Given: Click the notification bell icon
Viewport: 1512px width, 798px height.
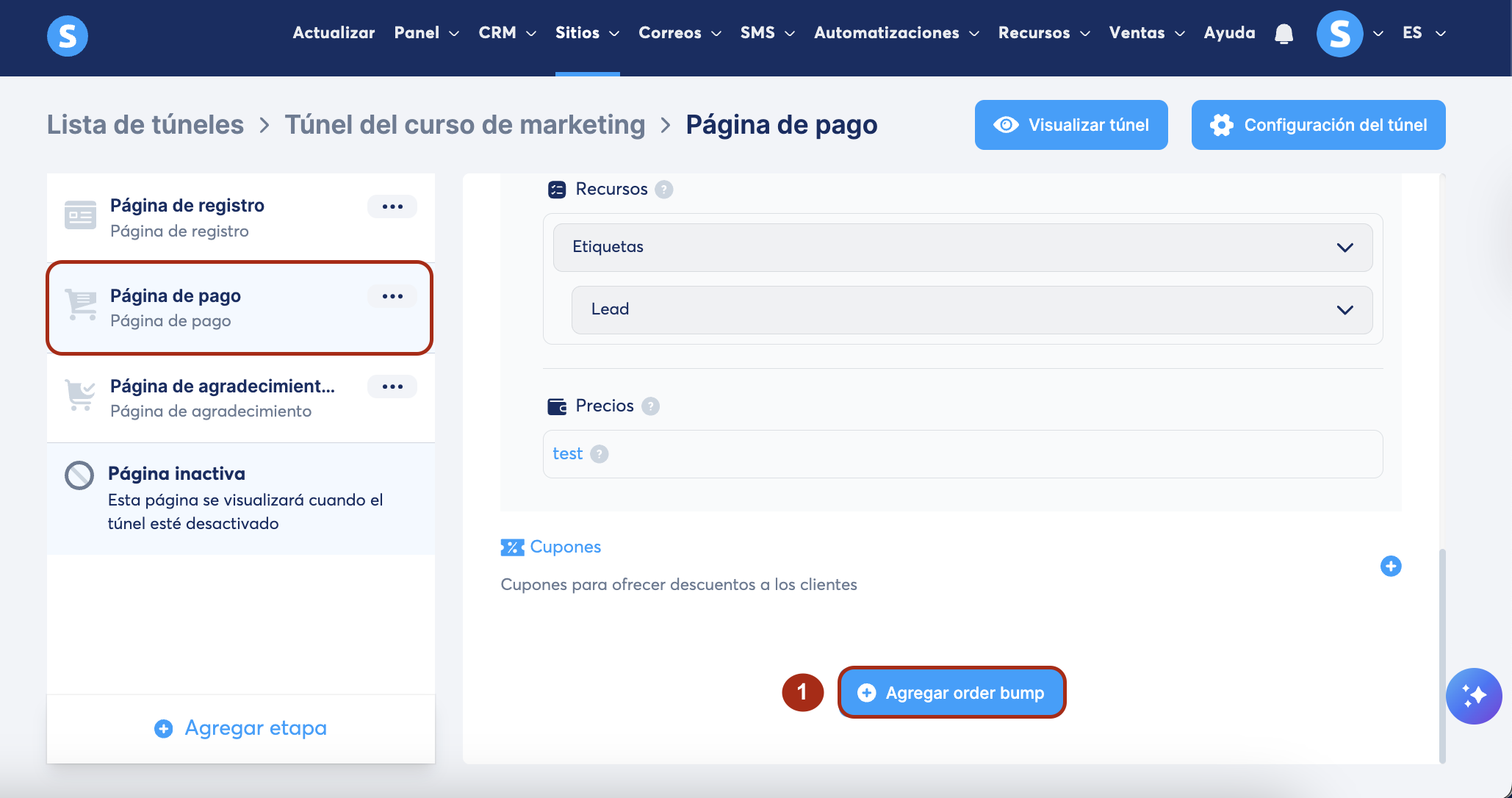Looking at the screenshot, I should point(1284,34).
